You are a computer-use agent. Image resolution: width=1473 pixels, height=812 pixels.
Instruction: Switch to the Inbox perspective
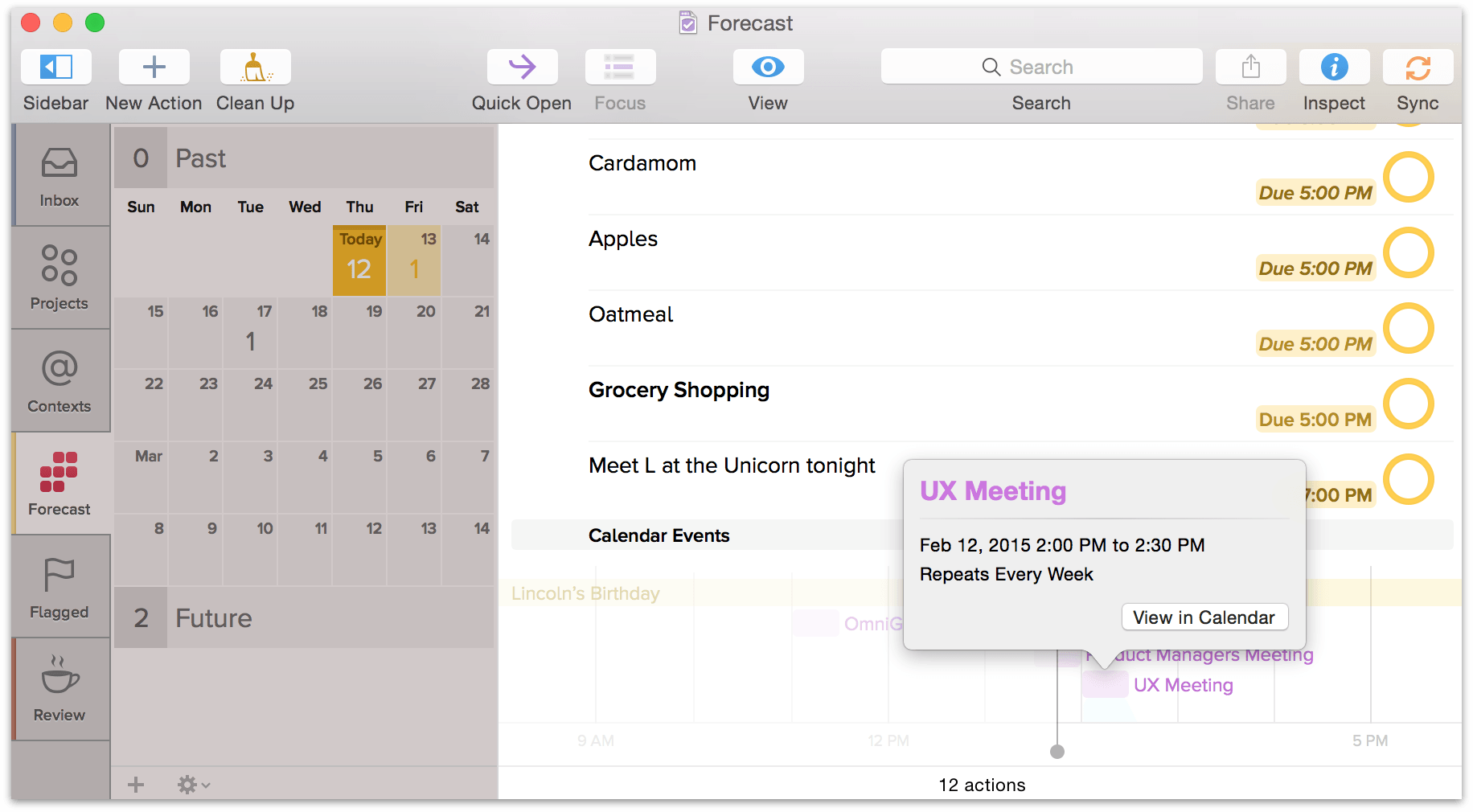pyautogui.click(x=61, y=175)
